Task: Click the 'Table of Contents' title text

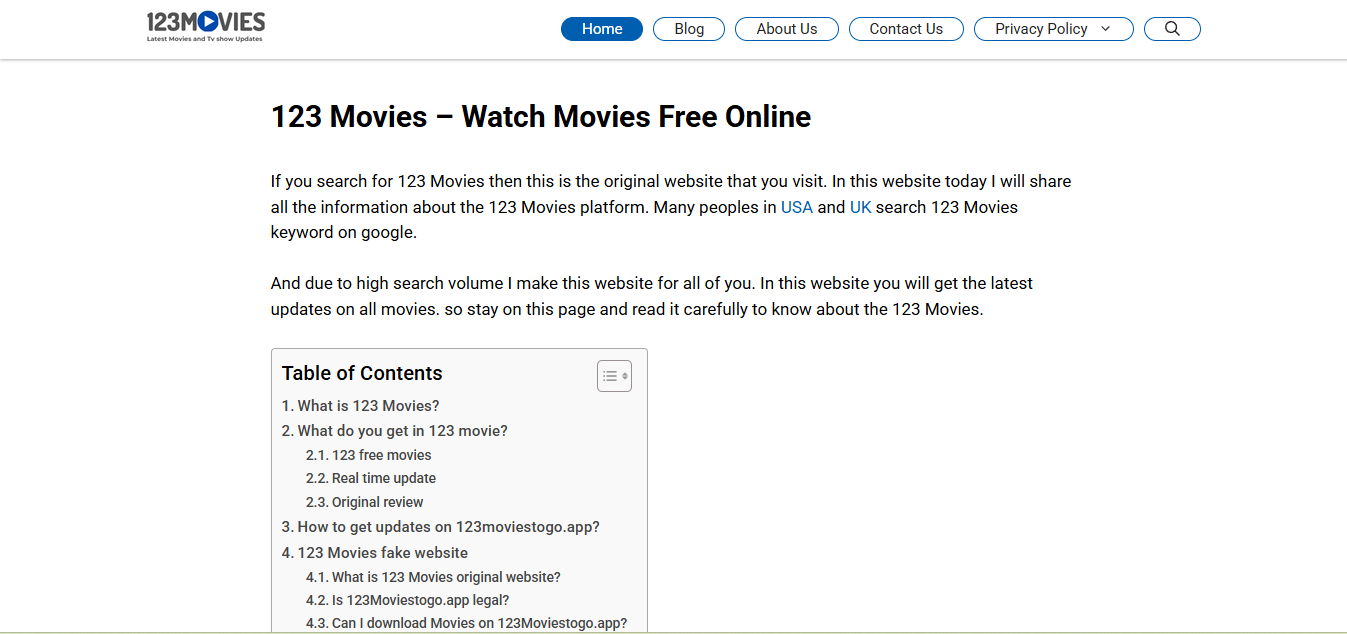Action: tap(362, 373)
